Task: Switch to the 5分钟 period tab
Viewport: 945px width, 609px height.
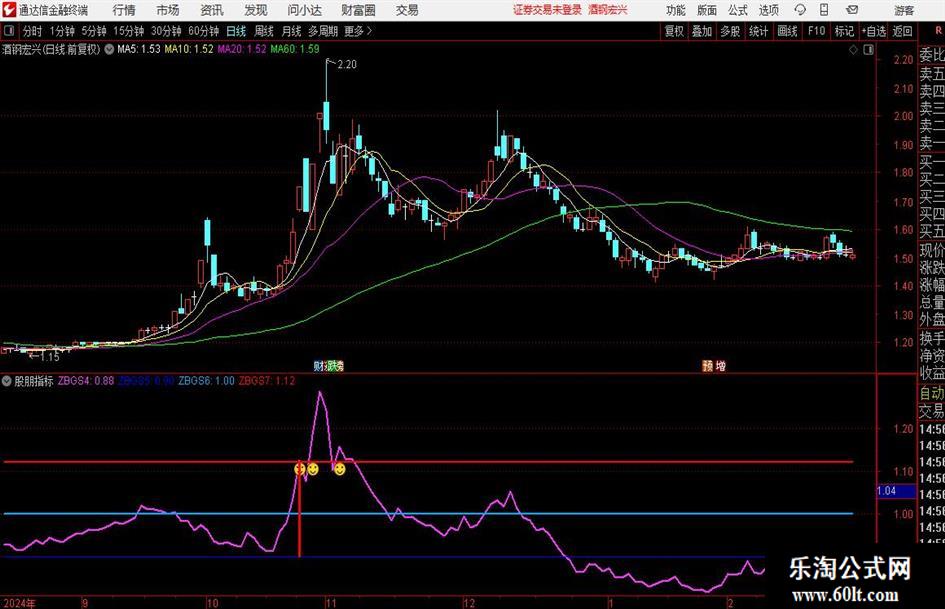Action: pyautogui.click(x=94, y=31)
